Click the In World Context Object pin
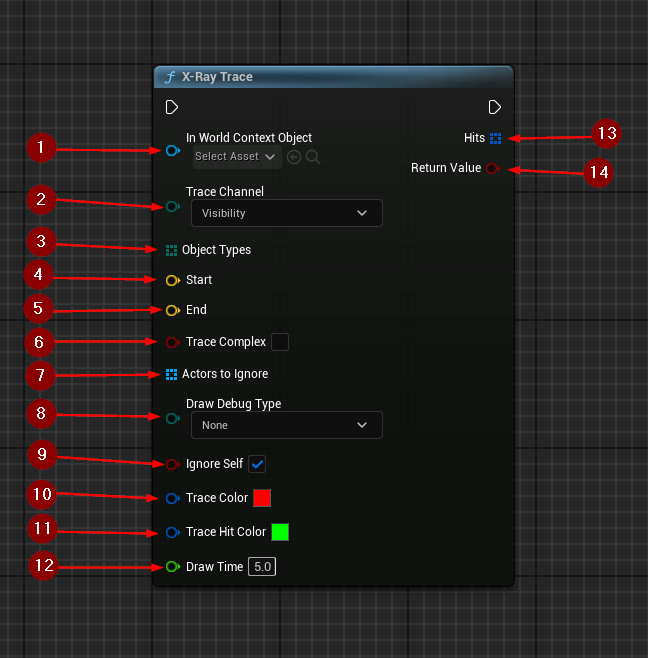The width and height of the screenshot is (648, 658). tap(172, 150)
